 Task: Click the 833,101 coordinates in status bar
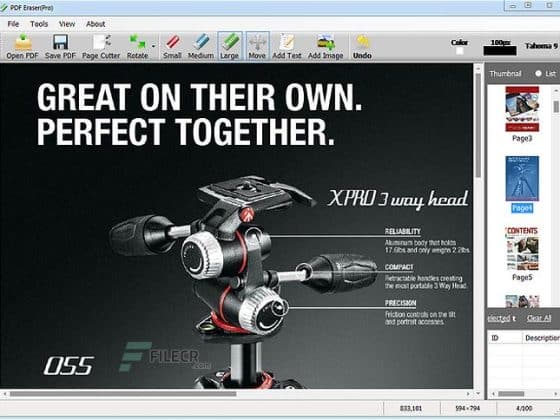pos(411,408)
